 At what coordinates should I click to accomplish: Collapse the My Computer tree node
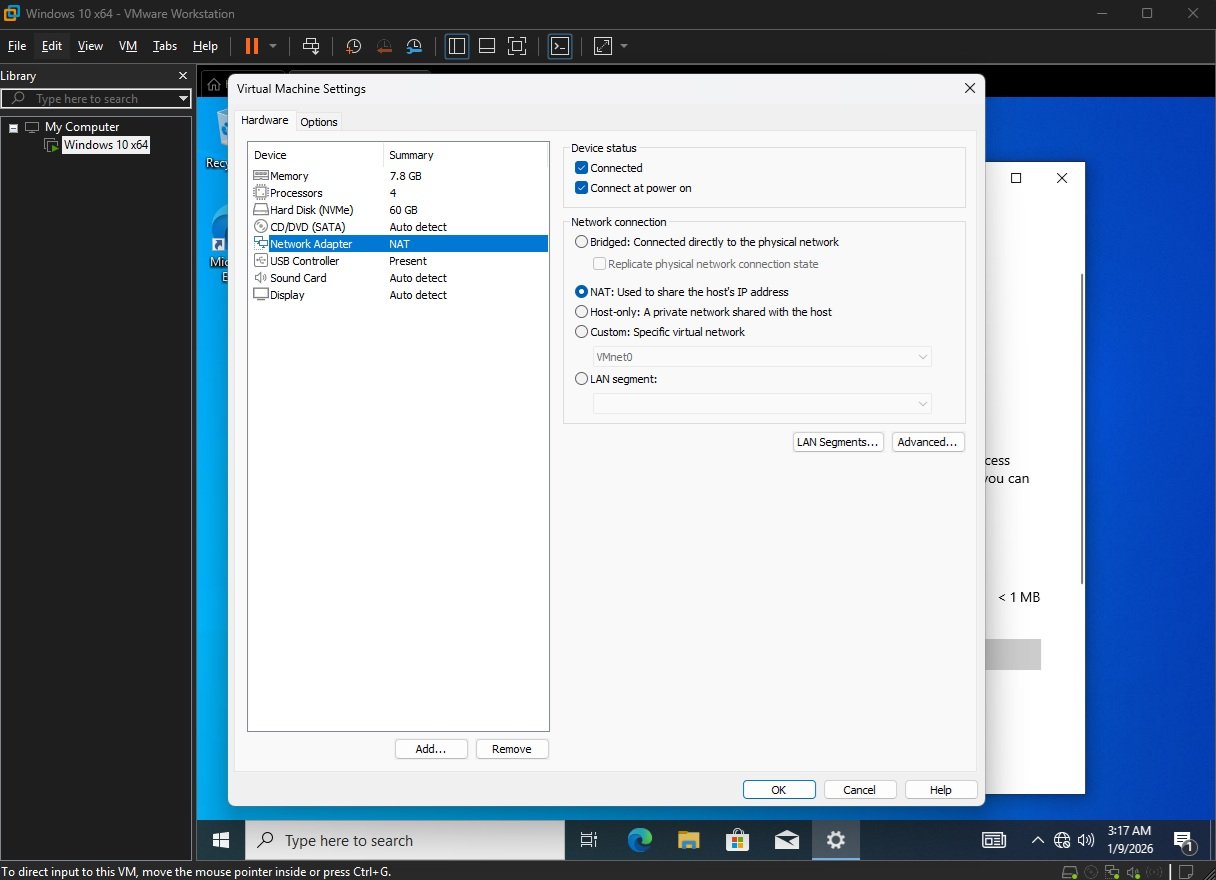click(14, 128)
